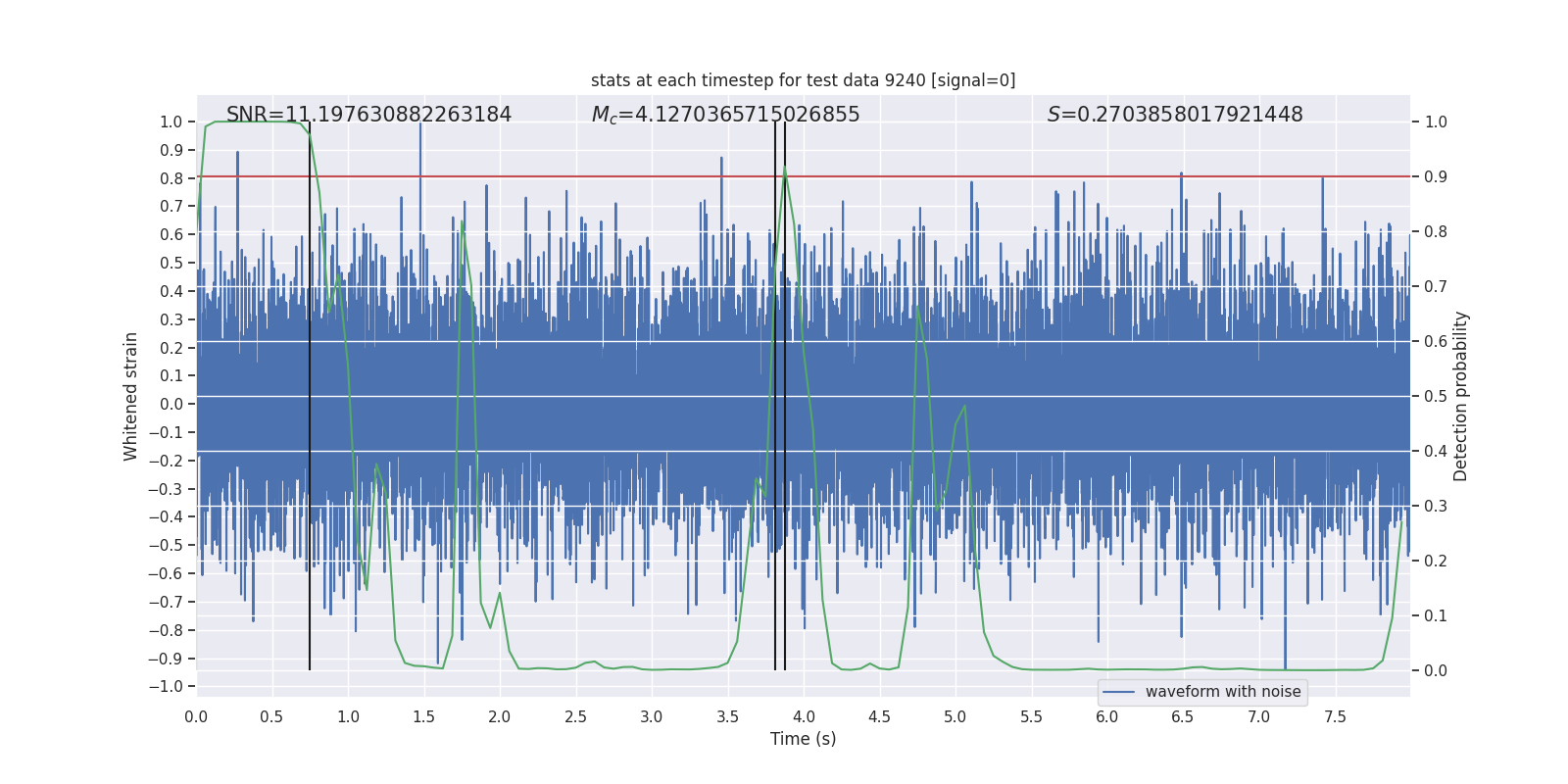Click the left y-axis tick label 1.0
Image resolution: width=1568 pixels, height=784 pixels.
(x=171, y=122)
